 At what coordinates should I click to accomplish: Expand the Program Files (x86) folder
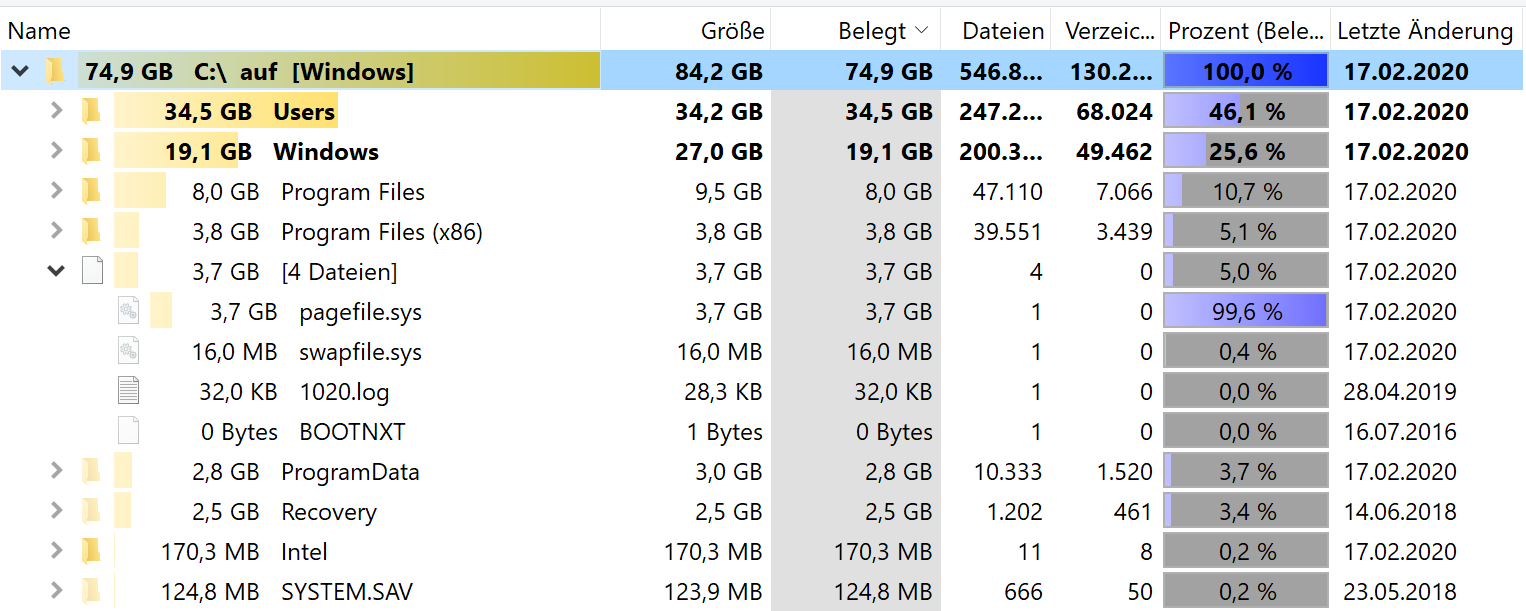[56, 231]
